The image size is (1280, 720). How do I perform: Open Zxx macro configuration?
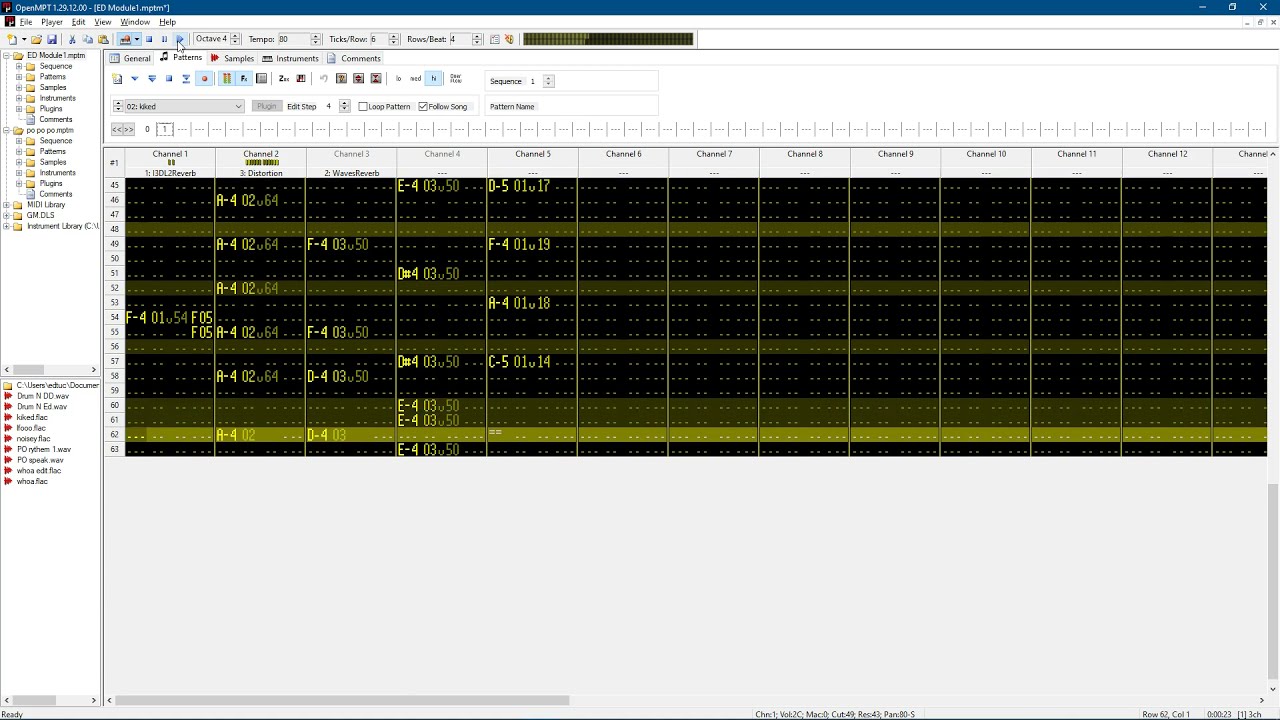point(284,79)
